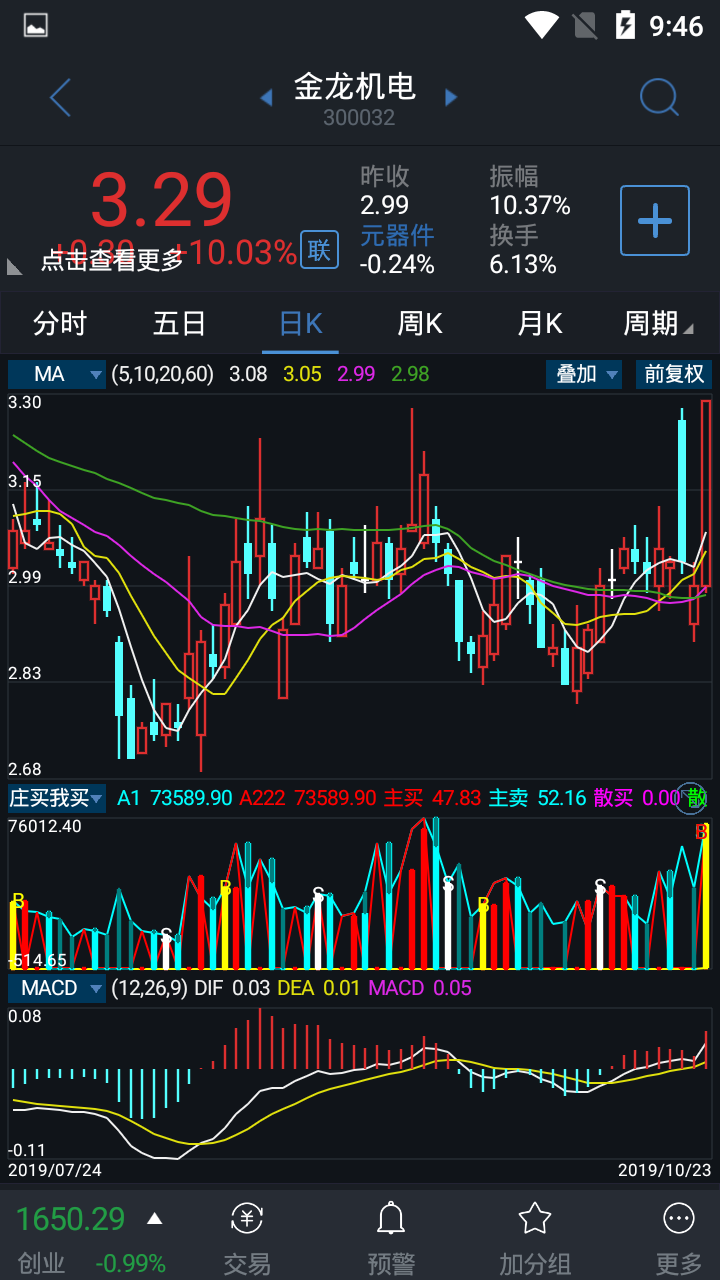This screenshot has width=720, height=1280.
Task: Open the 庄买我买 indicator dropdown
Action: point(57,798)
